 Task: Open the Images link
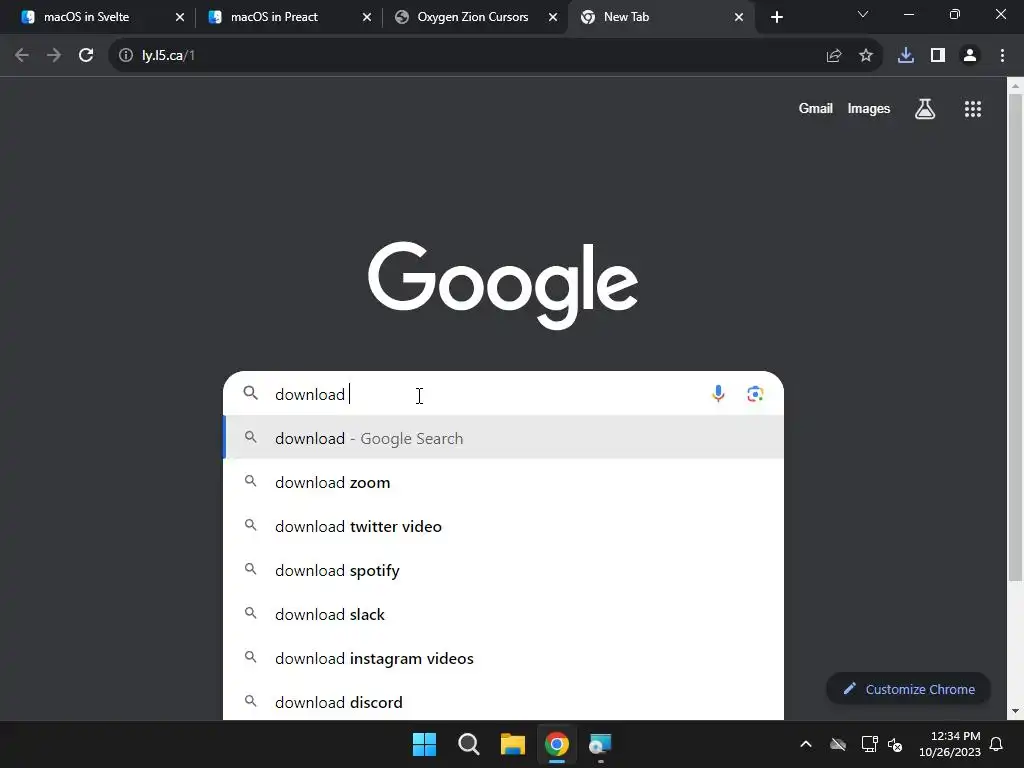click(869, 108)
